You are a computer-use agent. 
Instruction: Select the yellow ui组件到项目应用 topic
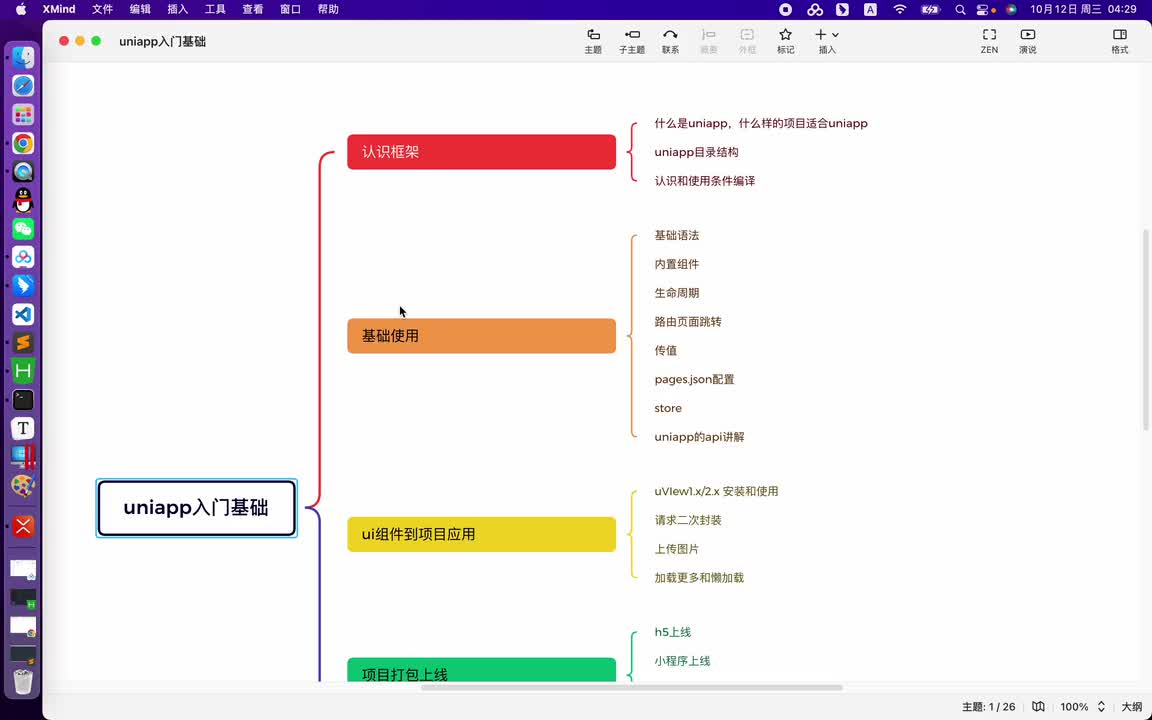(x=481, y=534)
